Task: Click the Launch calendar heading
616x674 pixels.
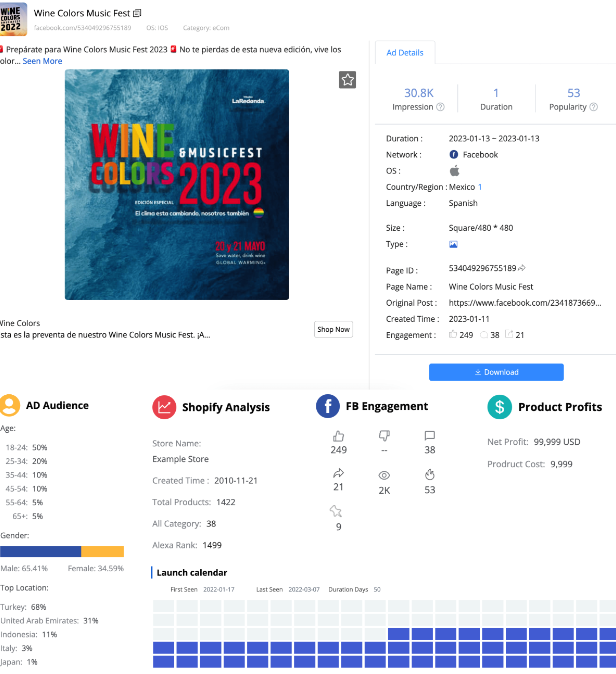Action: click(192, 573)
